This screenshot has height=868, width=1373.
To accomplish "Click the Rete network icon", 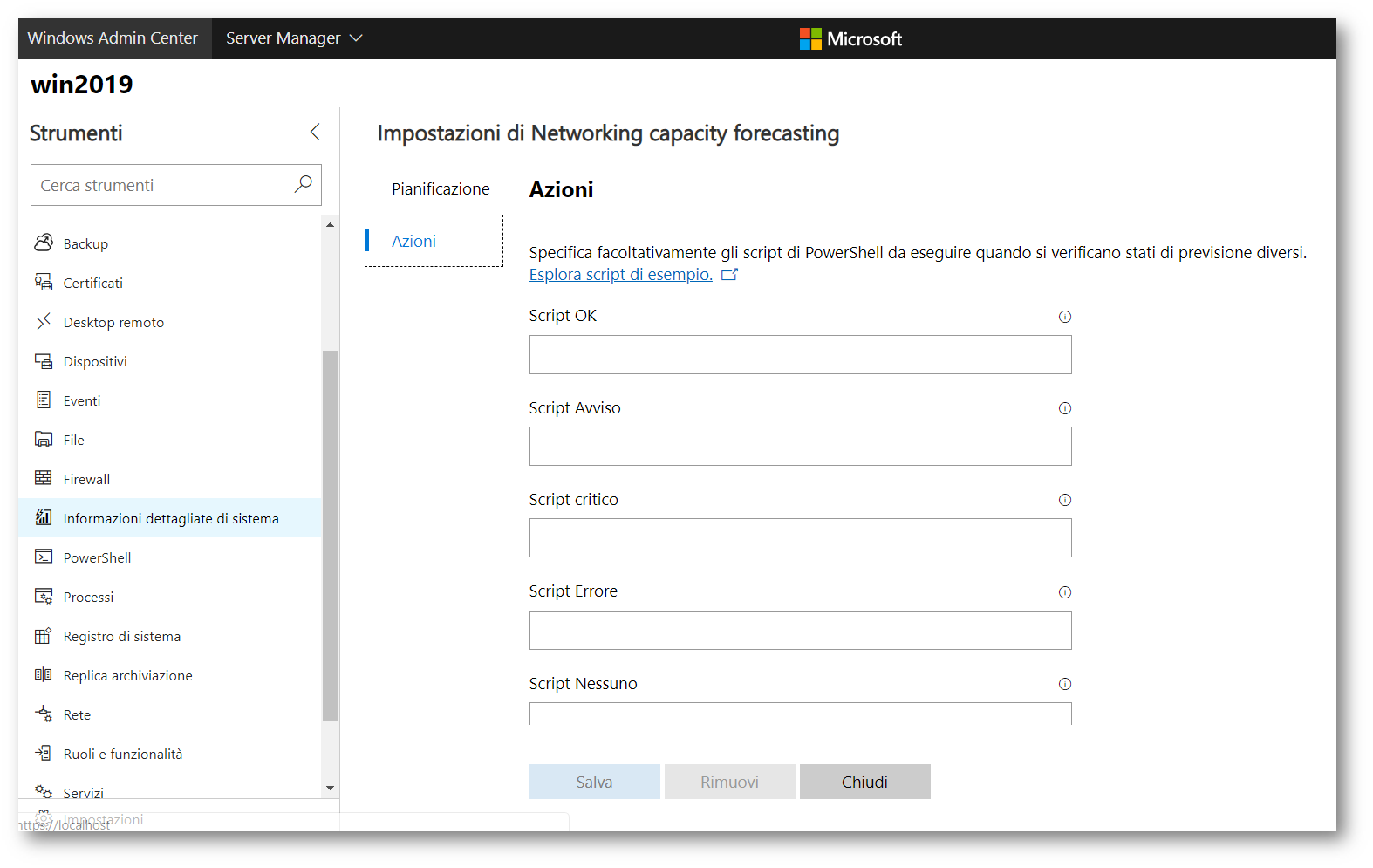I will pyautogui.click(x=44, y=714).
